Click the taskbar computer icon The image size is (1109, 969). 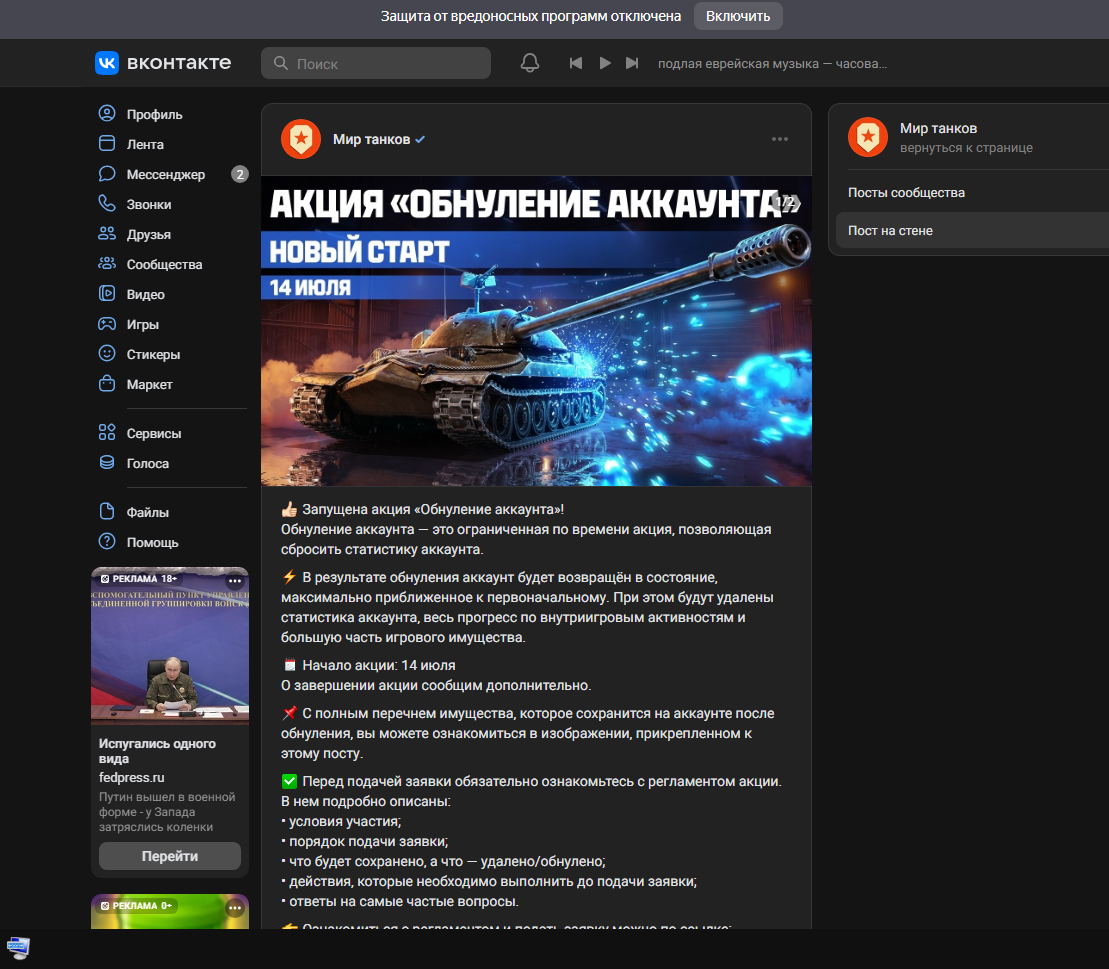pyautogui.click(x=18, y=947)
